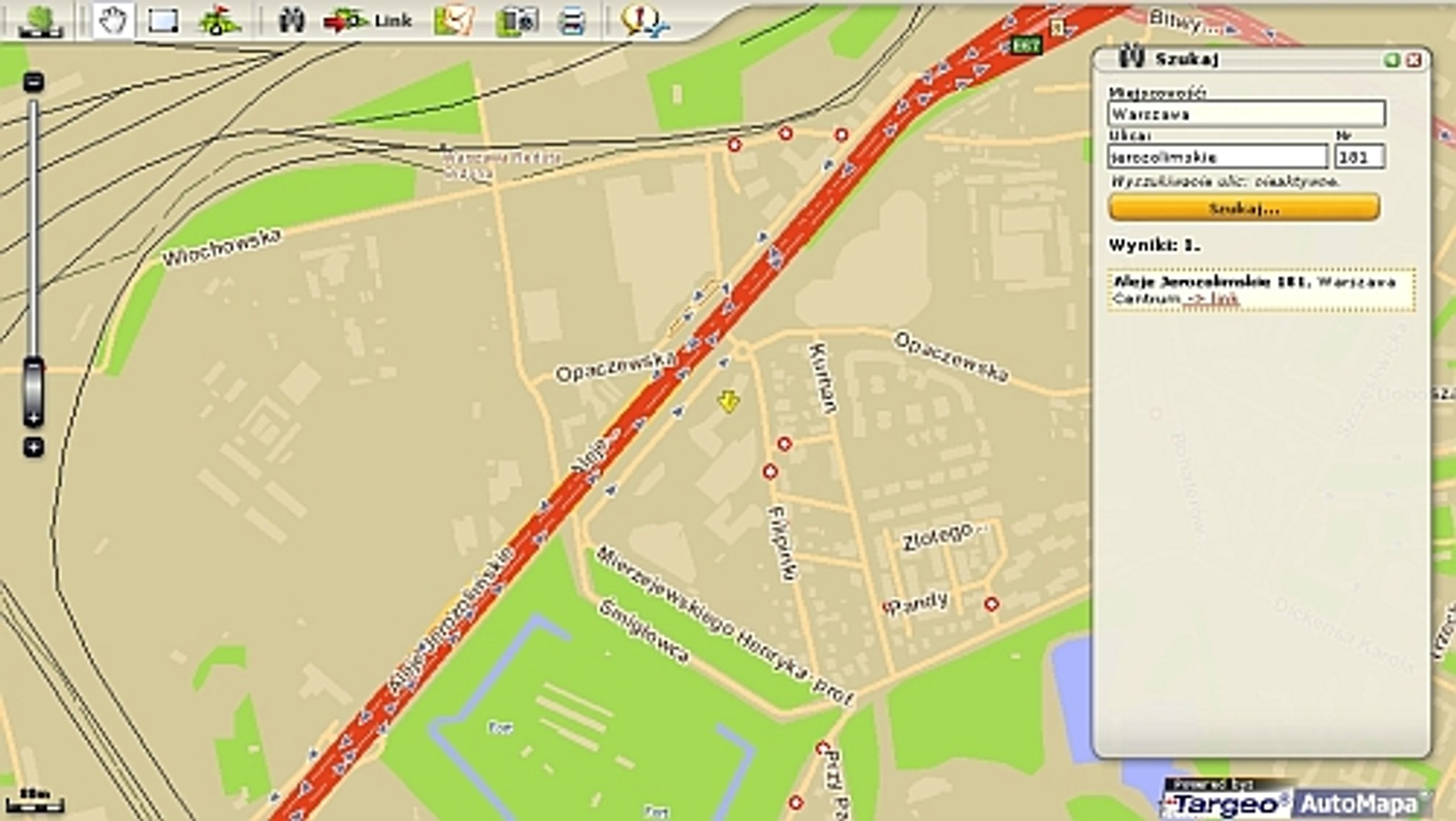Viewport: 1456px width, 821px height.
Task: Click the zoom slider handle
Action: (33, 391)
